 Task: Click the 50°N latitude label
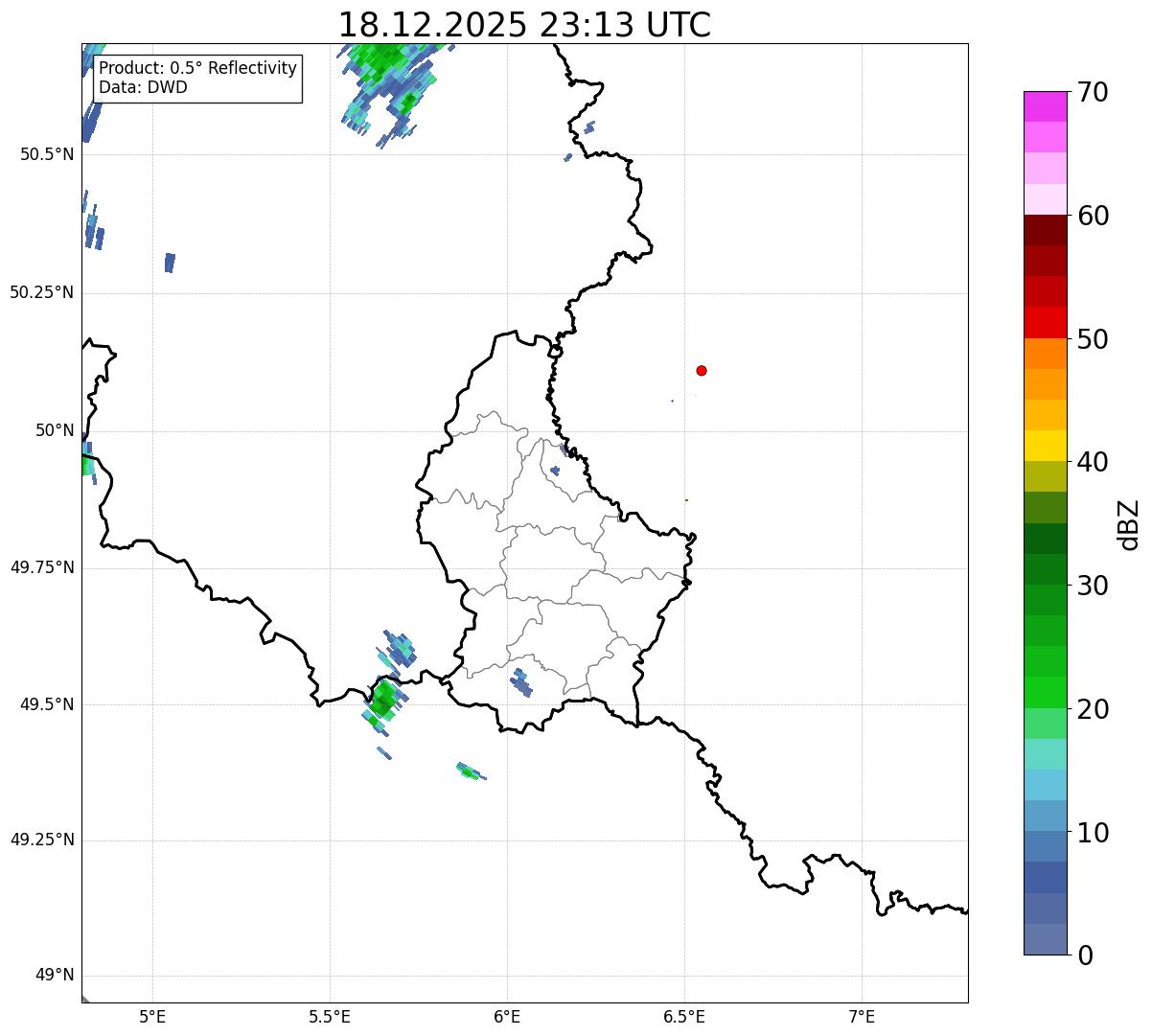pos(55,430)
